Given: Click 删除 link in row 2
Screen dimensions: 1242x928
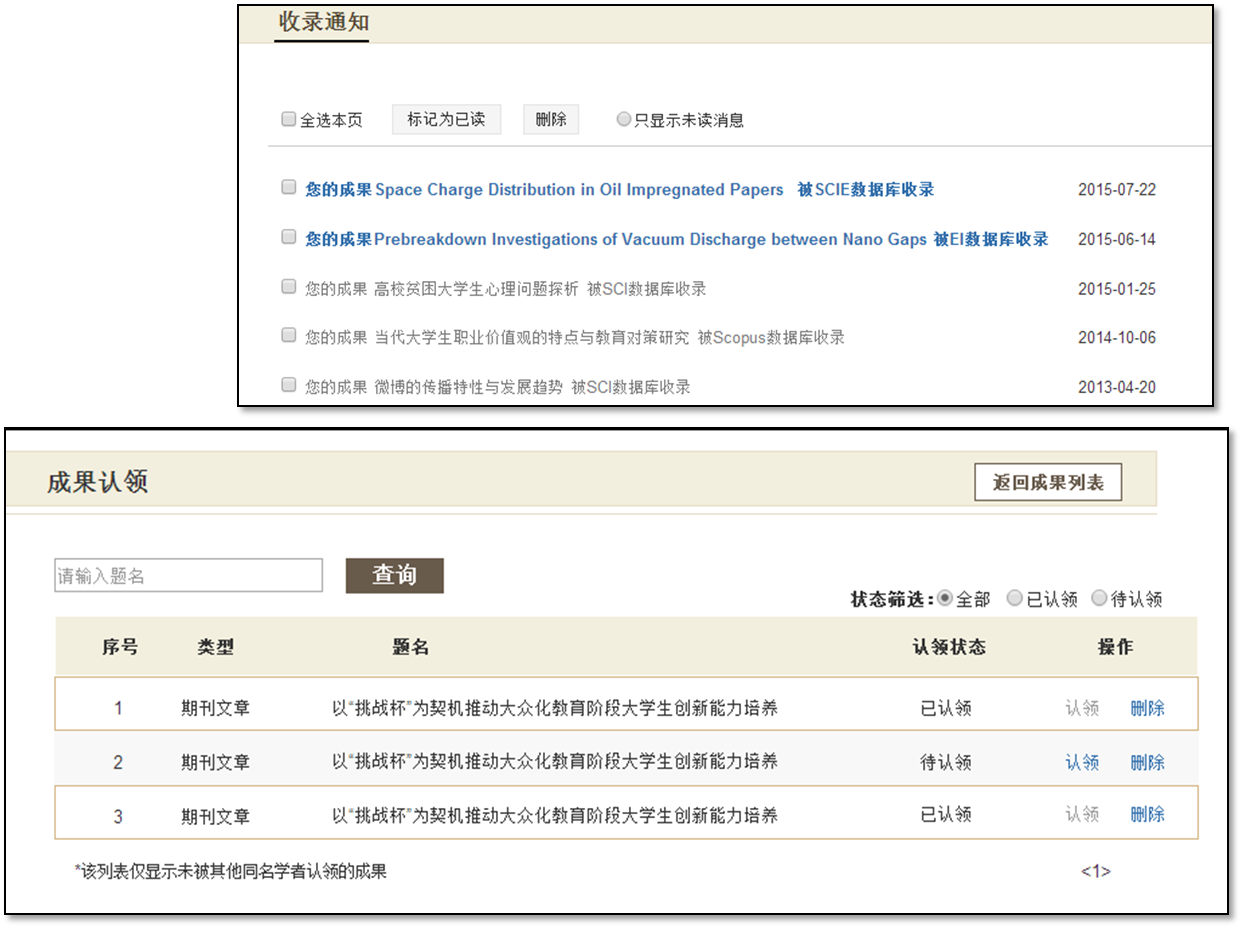Looking at the screenshot, I should click(x=1147, y=762).
